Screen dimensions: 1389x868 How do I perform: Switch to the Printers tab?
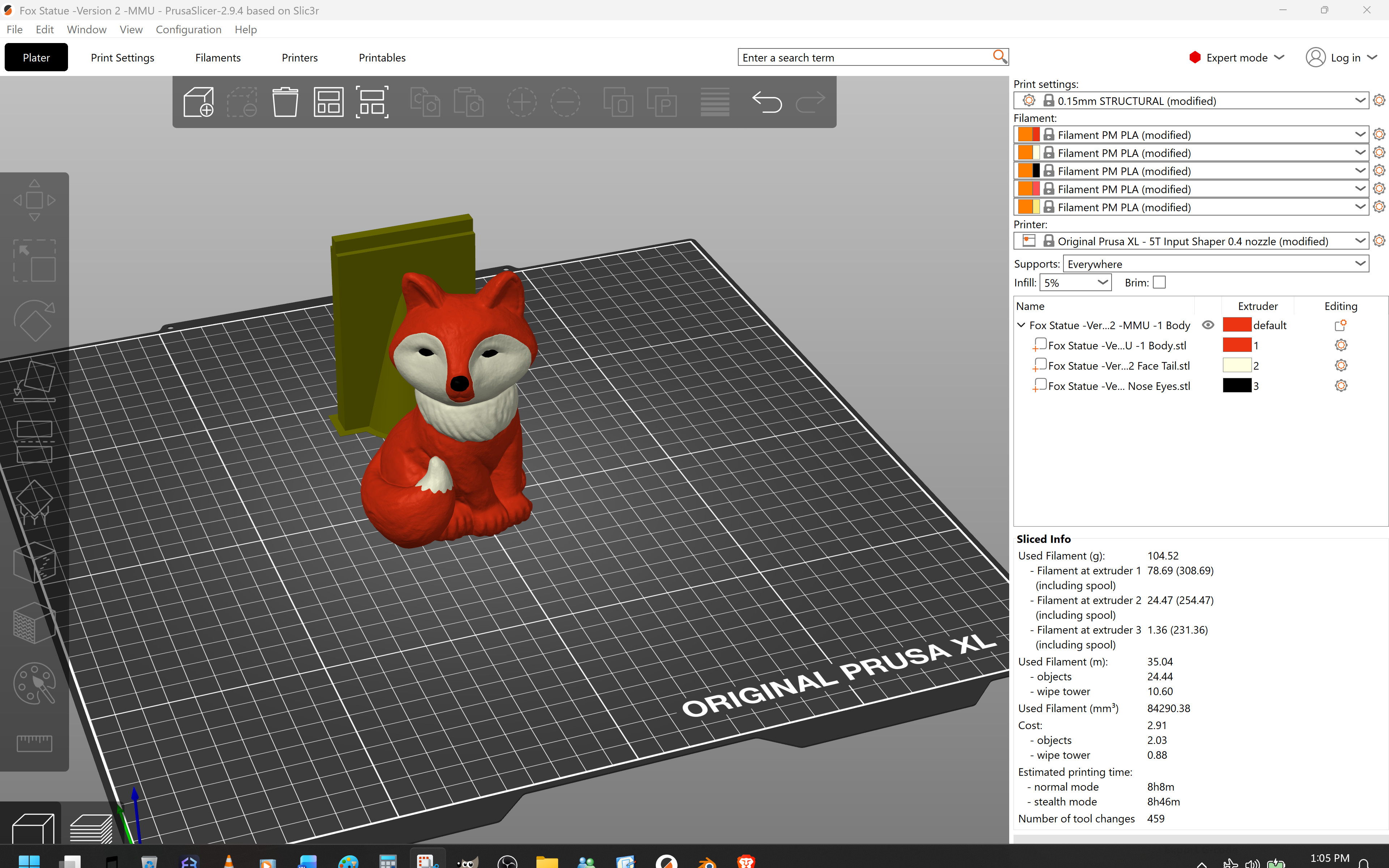(x=300, y=58)
